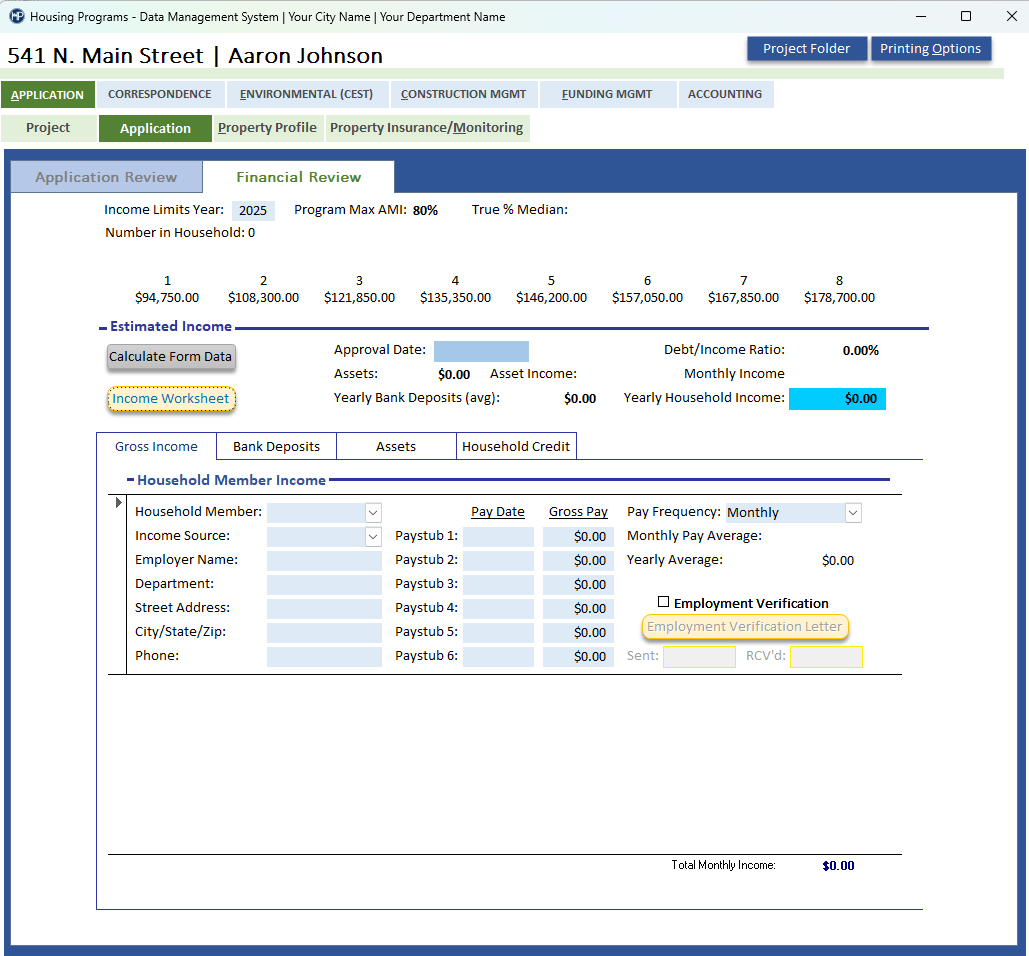Viewport: 1029px width, 956px height.
Task: Open the Household Credit tab
Action: tap(516, 446)
